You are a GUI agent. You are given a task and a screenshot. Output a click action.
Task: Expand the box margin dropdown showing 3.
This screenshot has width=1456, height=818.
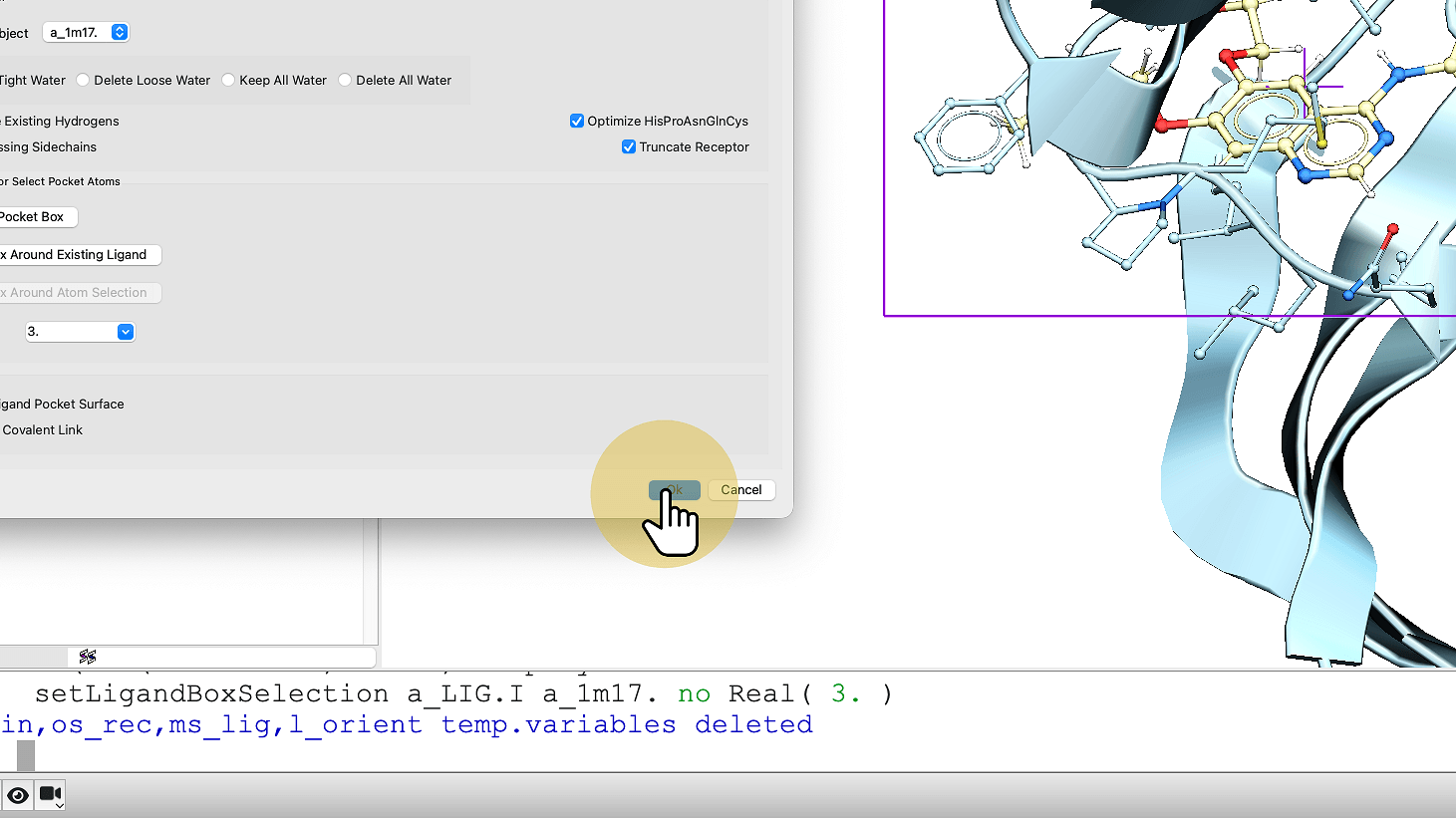(x=126, y=332)
